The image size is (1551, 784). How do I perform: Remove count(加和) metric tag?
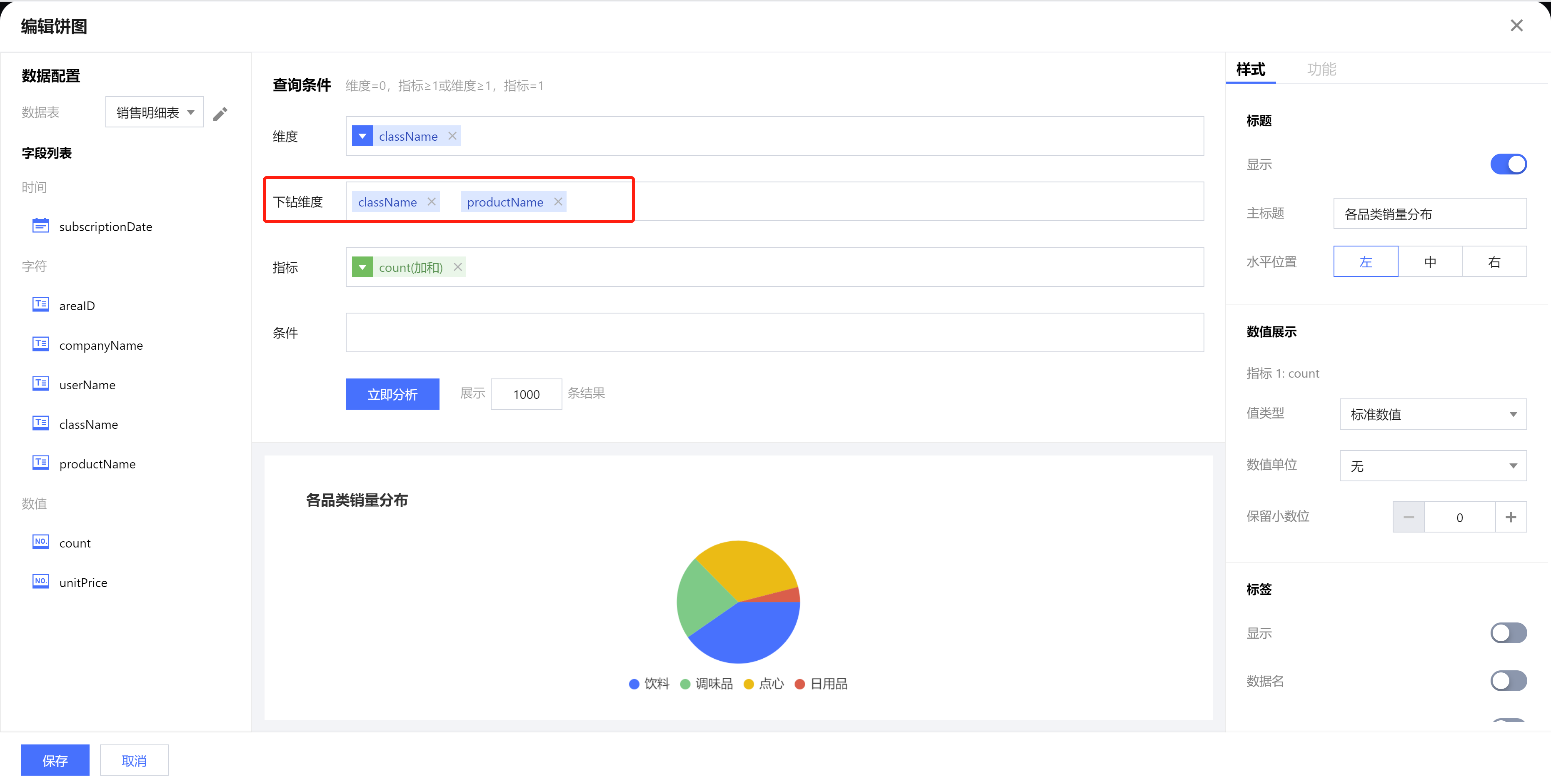(x=457, y=267)
